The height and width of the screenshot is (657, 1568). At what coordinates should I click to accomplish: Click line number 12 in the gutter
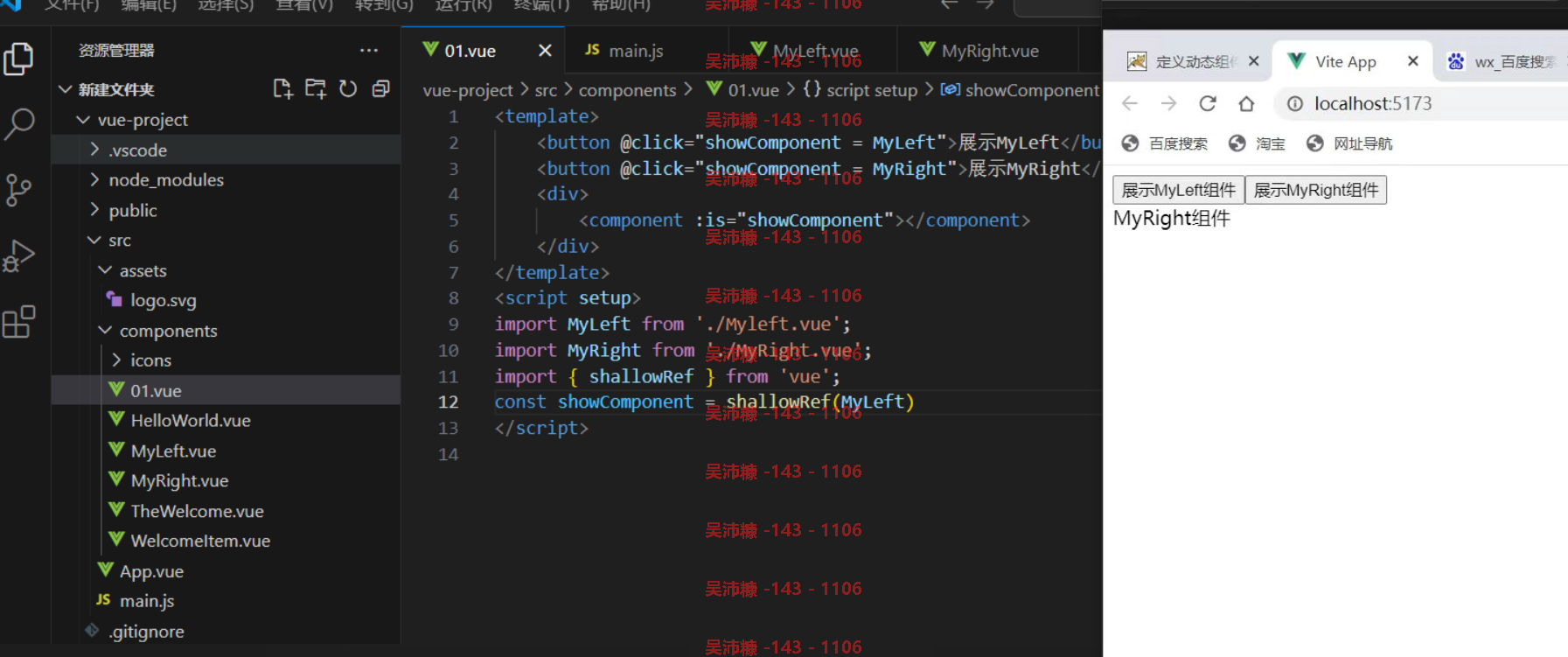448,402
